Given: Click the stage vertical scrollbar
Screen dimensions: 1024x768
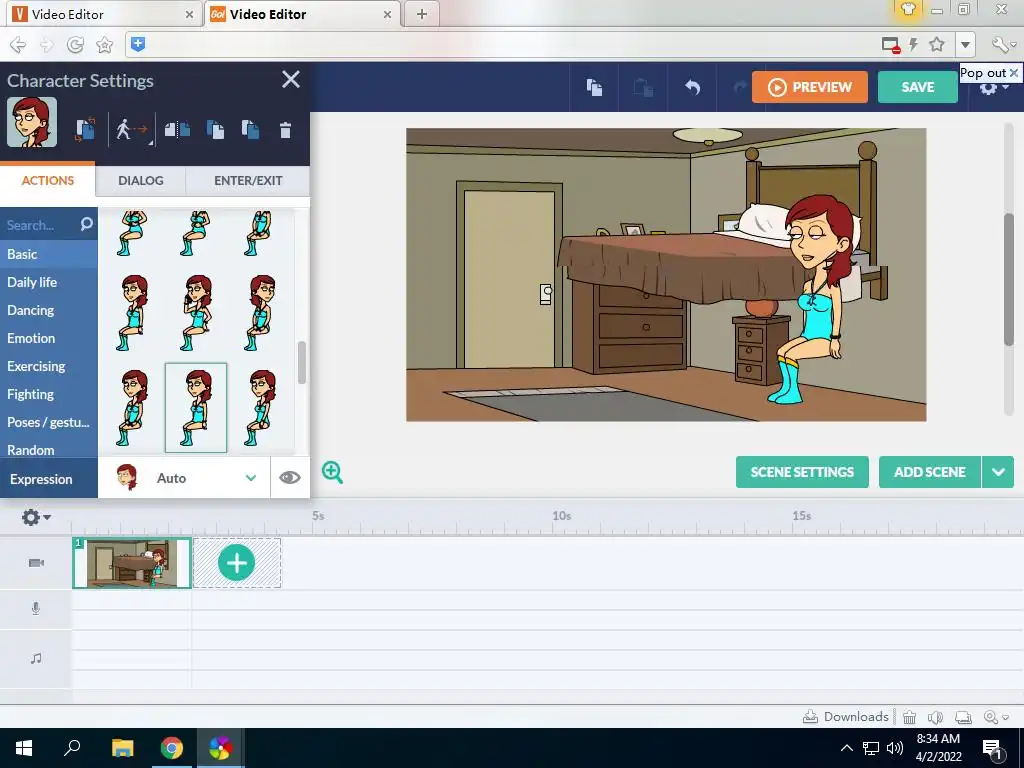Looking at the screenshot, I should tap(1009, 279).
